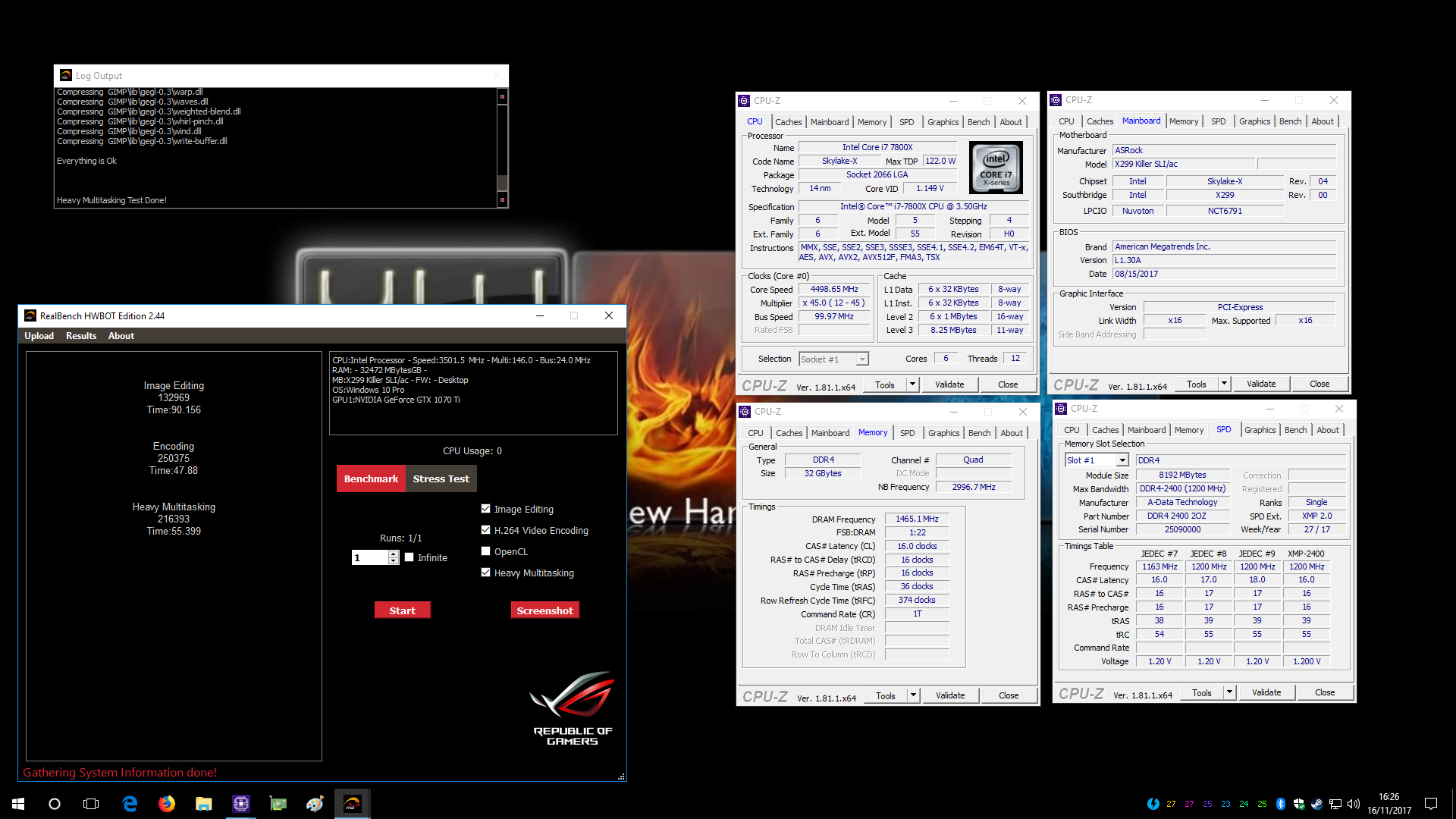The width and height of the screenshot is (1456, 819).
Task: Open Task View on the taskbar
Action: click(91, 804)
